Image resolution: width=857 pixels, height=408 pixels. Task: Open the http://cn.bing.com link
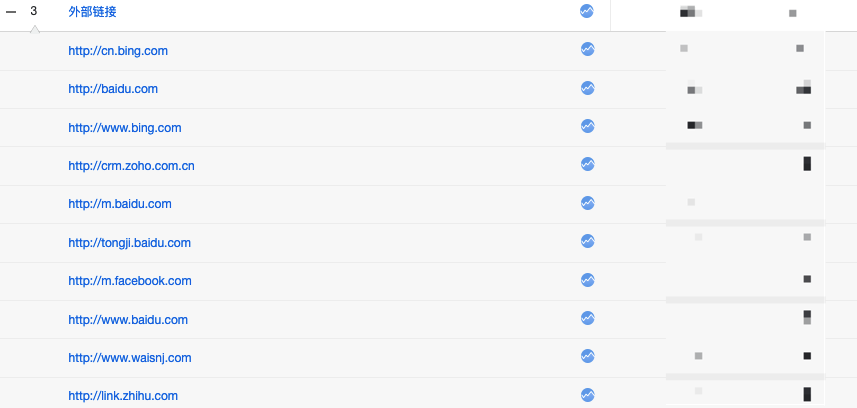point(118,51)
